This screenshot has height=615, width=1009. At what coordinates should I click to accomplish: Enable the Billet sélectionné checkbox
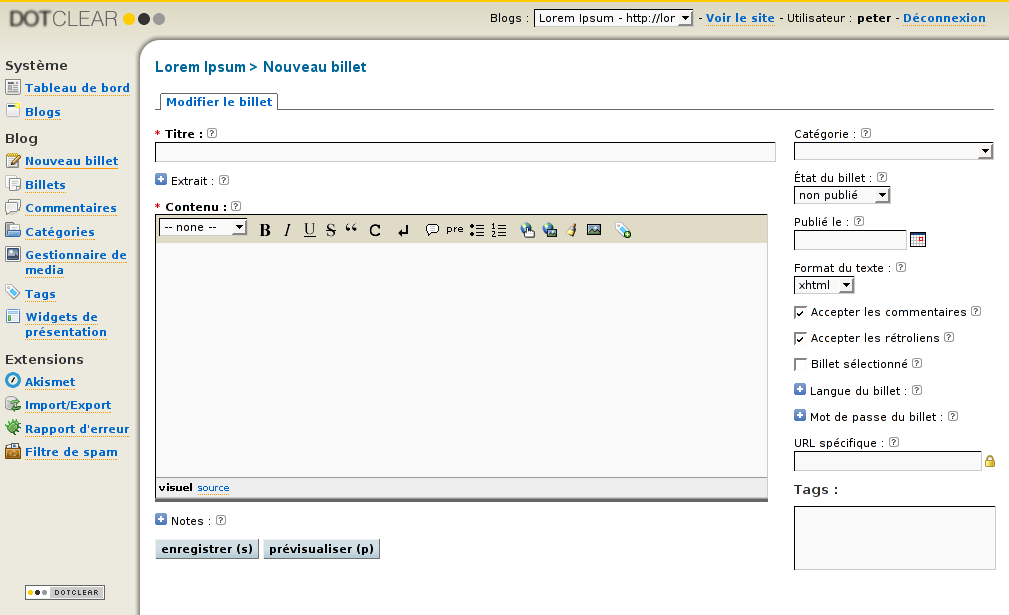click(800, 365)
